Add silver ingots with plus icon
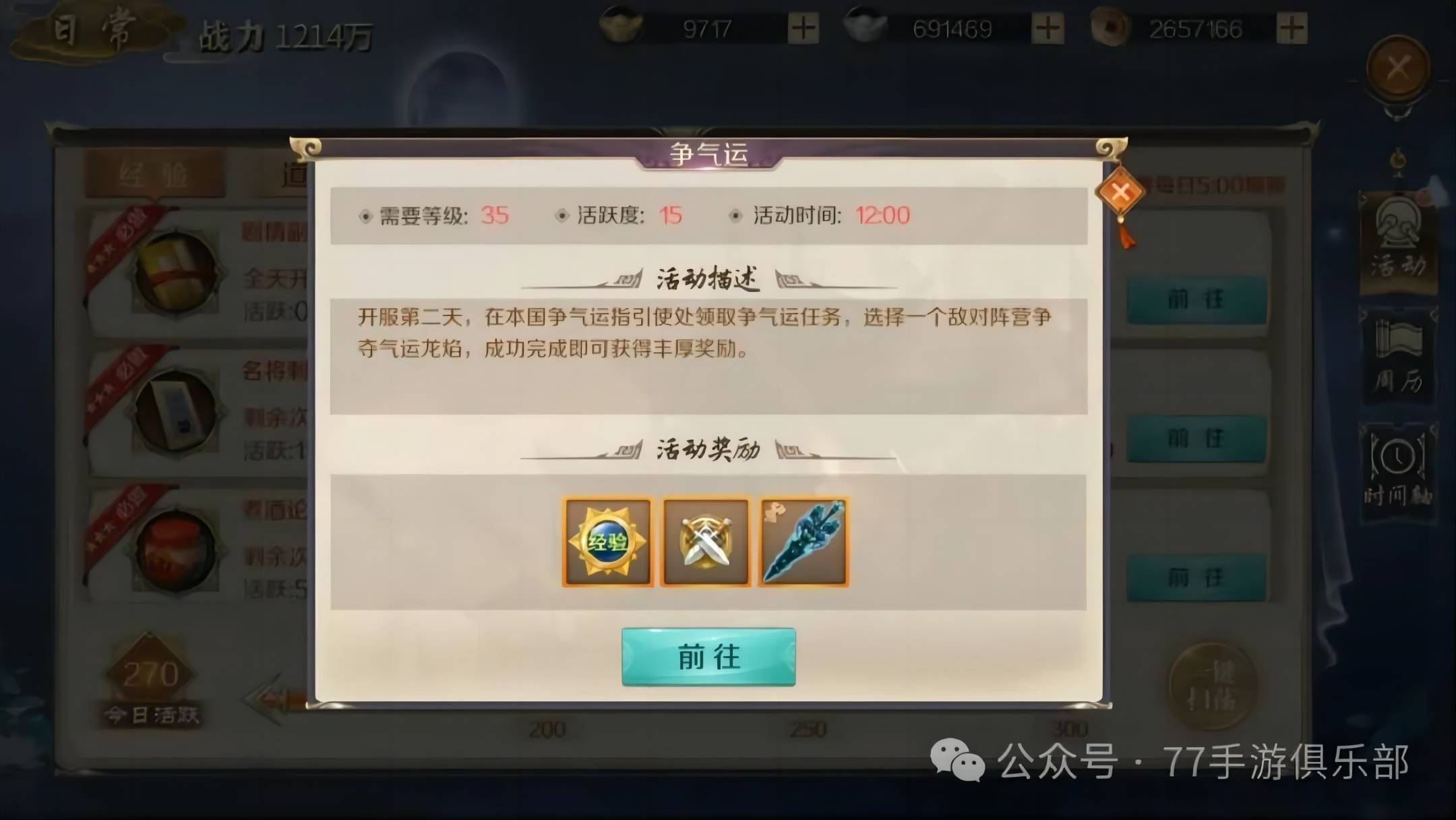 pos(1048,28)
